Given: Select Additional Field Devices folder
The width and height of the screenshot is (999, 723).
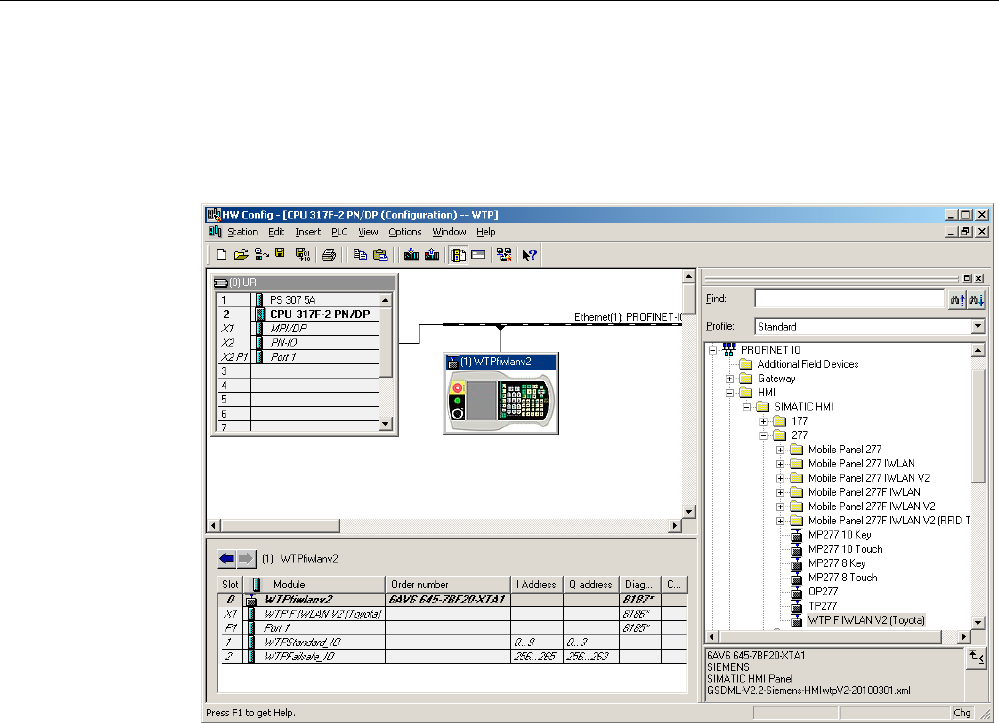Looking at the screenshot, I should [807, 364].
